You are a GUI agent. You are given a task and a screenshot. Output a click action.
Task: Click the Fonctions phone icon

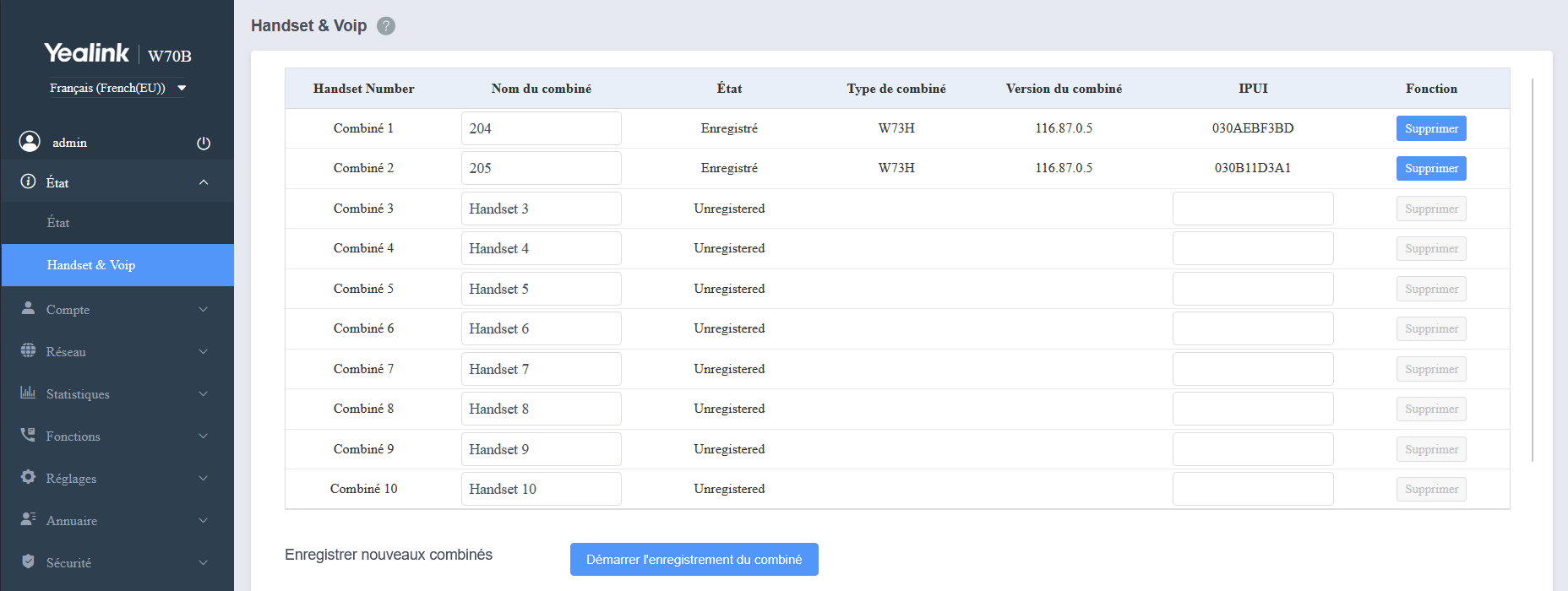coord(28,435)
